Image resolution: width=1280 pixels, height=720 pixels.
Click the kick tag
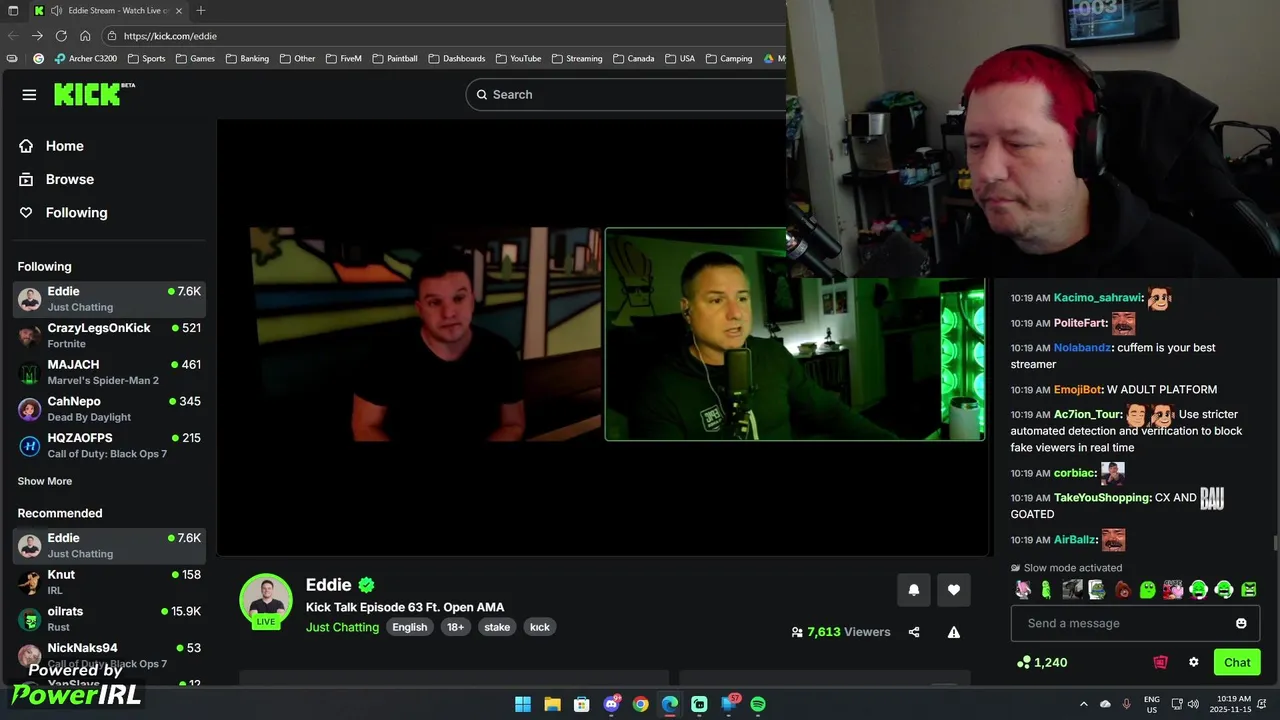tap(540, 627)
